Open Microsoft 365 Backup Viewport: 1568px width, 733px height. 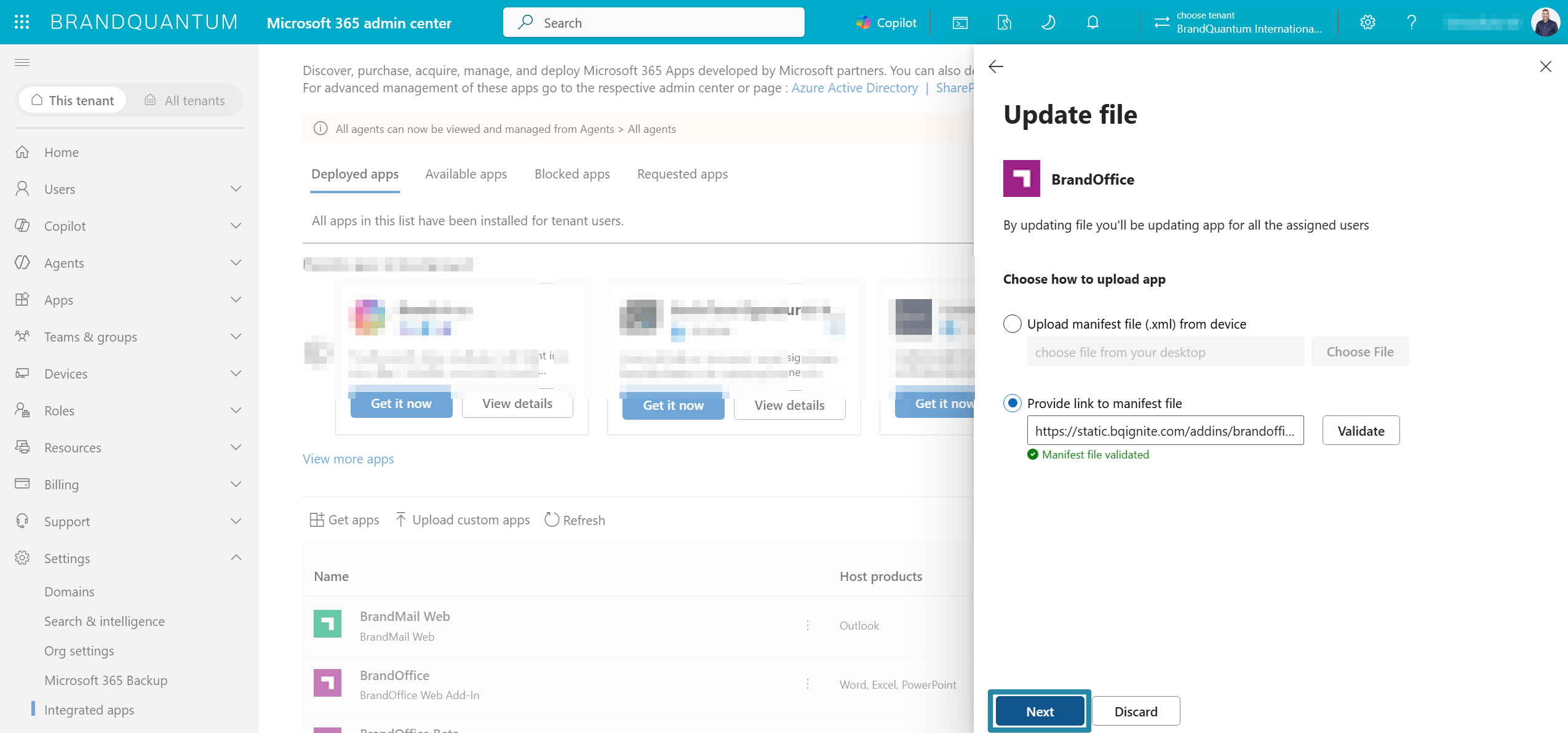point(106,680)
